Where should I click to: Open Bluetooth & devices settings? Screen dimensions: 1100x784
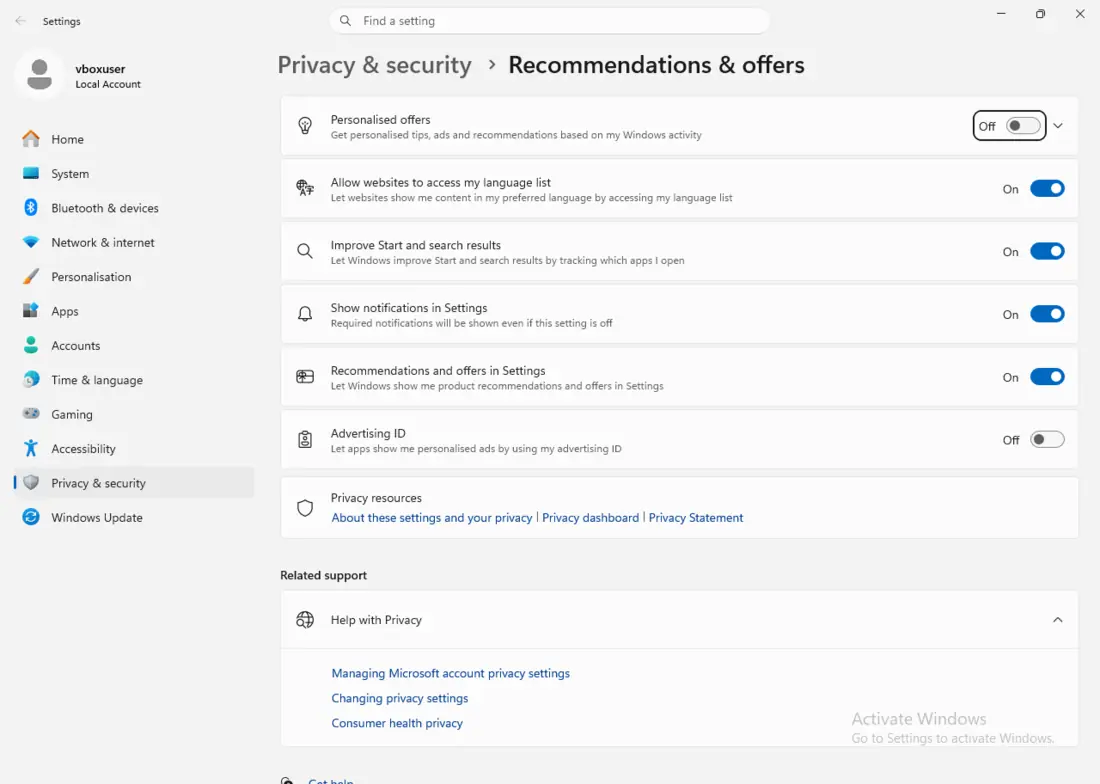pos(134,208)
